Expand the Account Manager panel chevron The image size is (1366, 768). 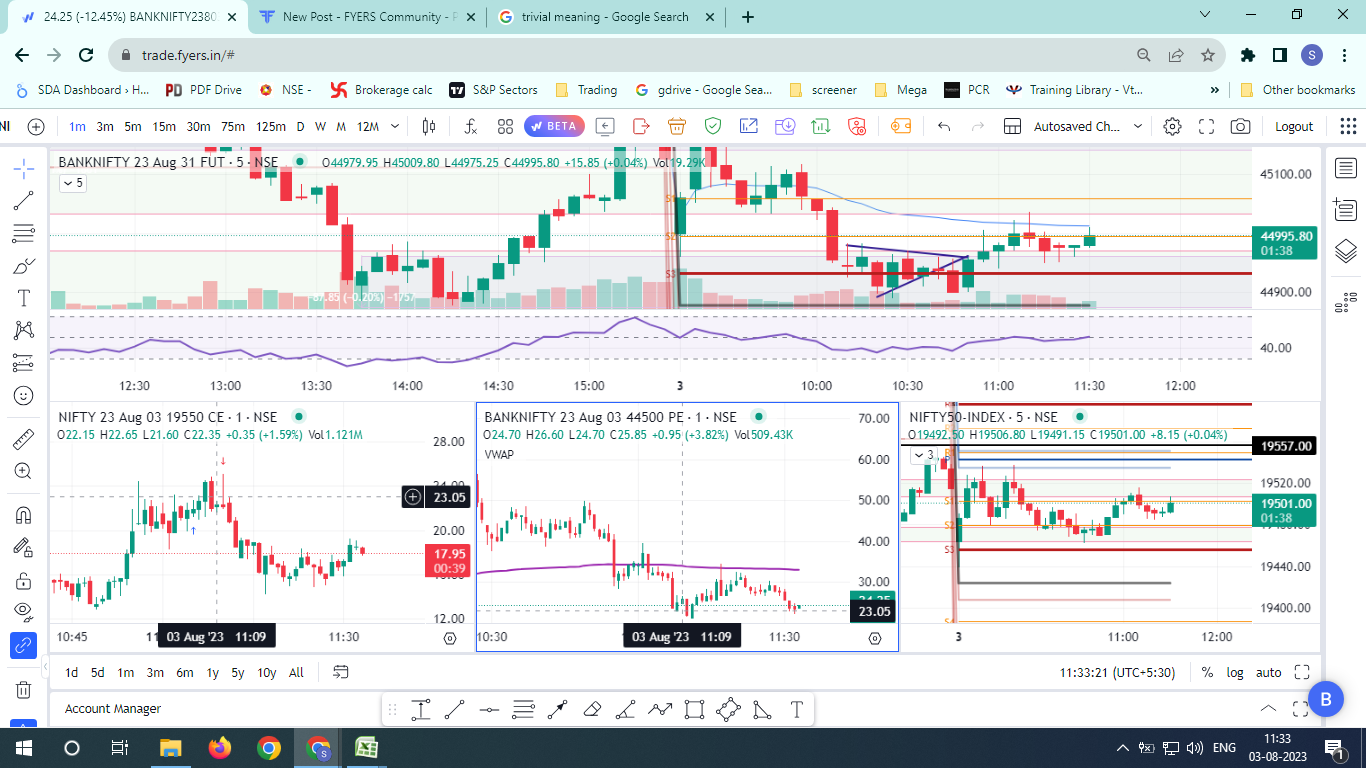(1268, 709)
